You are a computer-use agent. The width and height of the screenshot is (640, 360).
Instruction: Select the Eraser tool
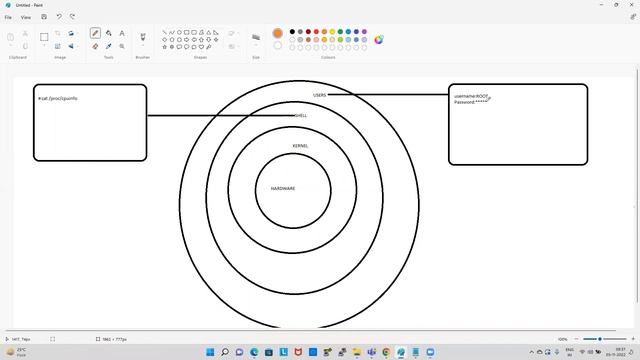click(95, 46)
